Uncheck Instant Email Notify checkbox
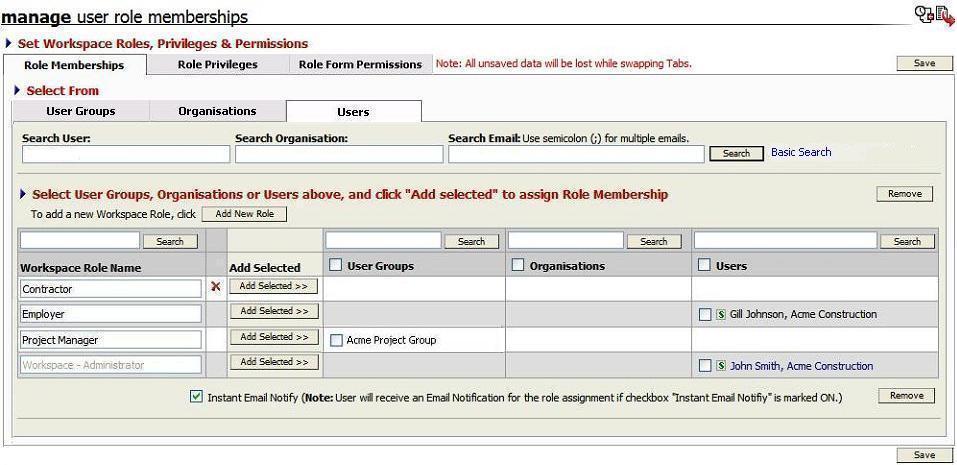 (197, 397)
